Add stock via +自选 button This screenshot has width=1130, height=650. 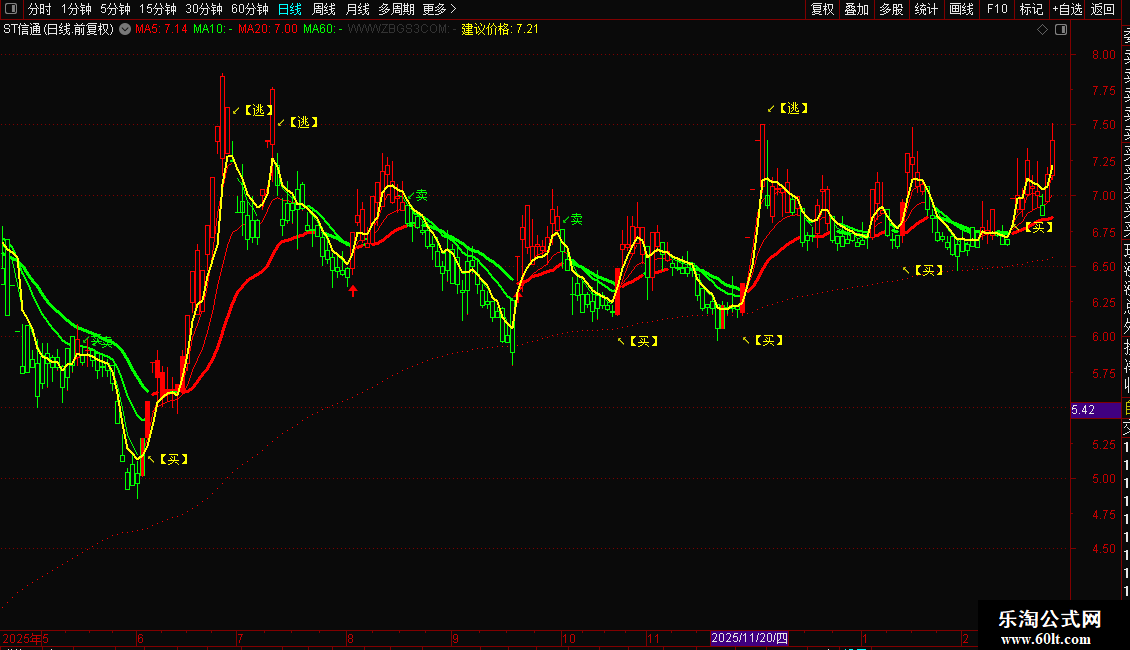(1067, 9)
